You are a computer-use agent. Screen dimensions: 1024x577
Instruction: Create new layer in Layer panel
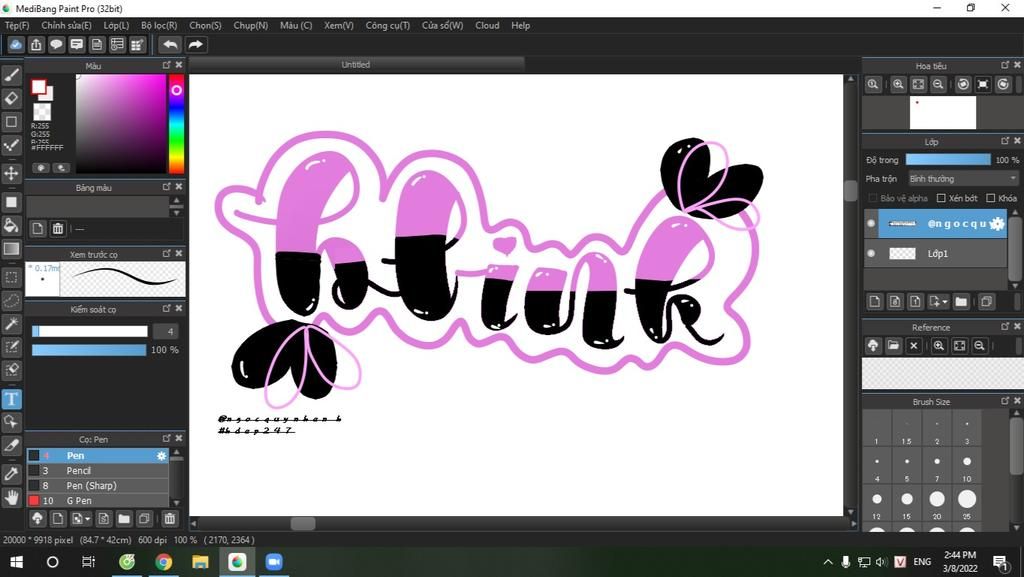coord(875,301)
